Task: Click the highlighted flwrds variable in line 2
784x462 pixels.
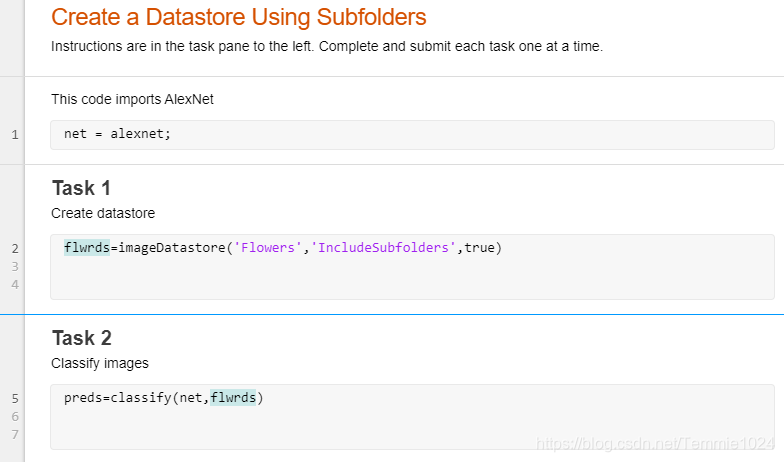Action: click(x=86, y=248)
